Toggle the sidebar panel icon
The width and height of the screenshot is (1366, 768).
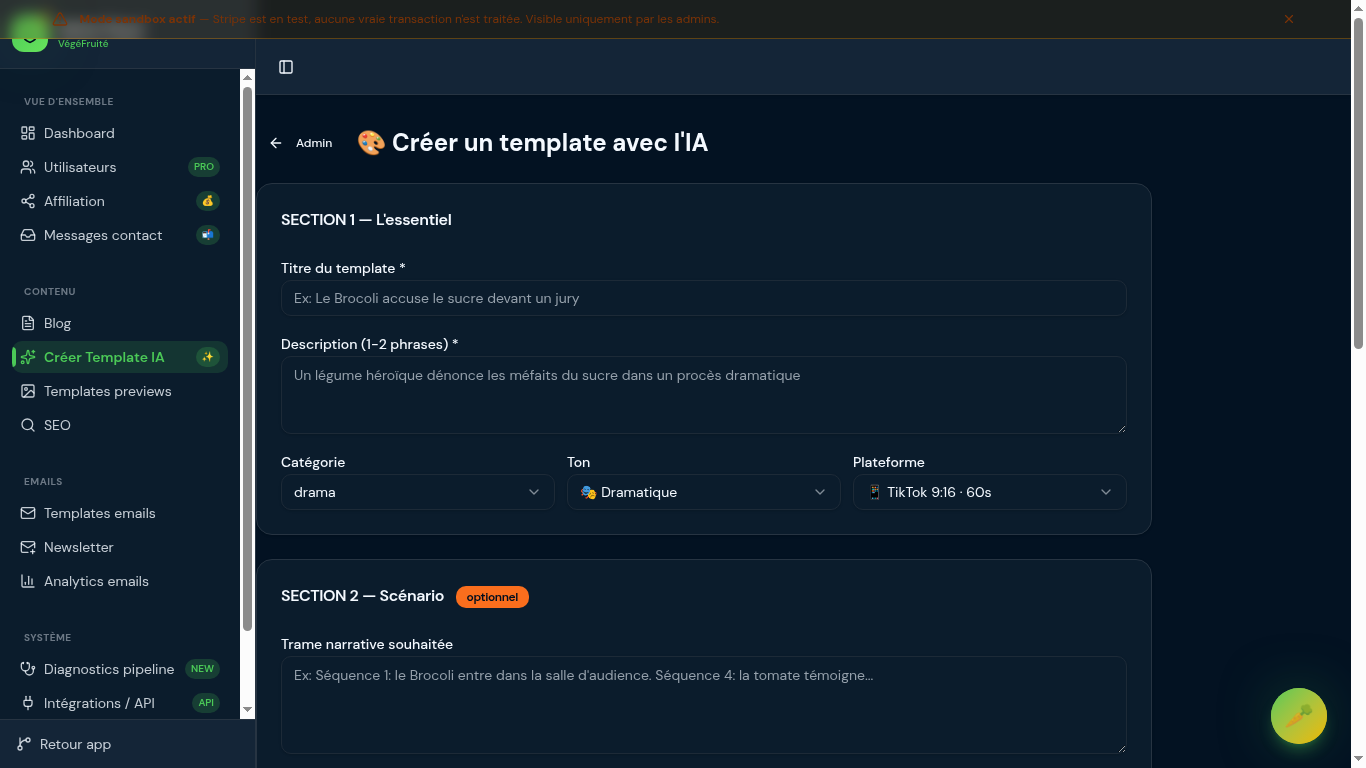pos(286,67)
